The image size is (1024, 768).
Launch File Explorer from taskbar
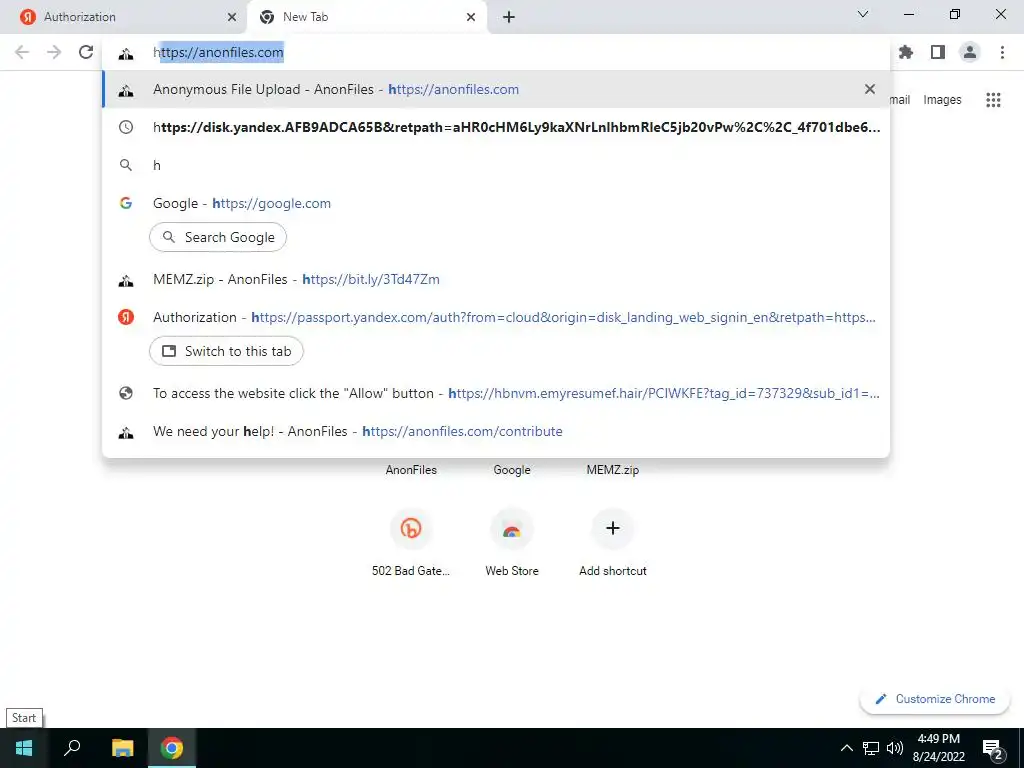pos(122,748)
